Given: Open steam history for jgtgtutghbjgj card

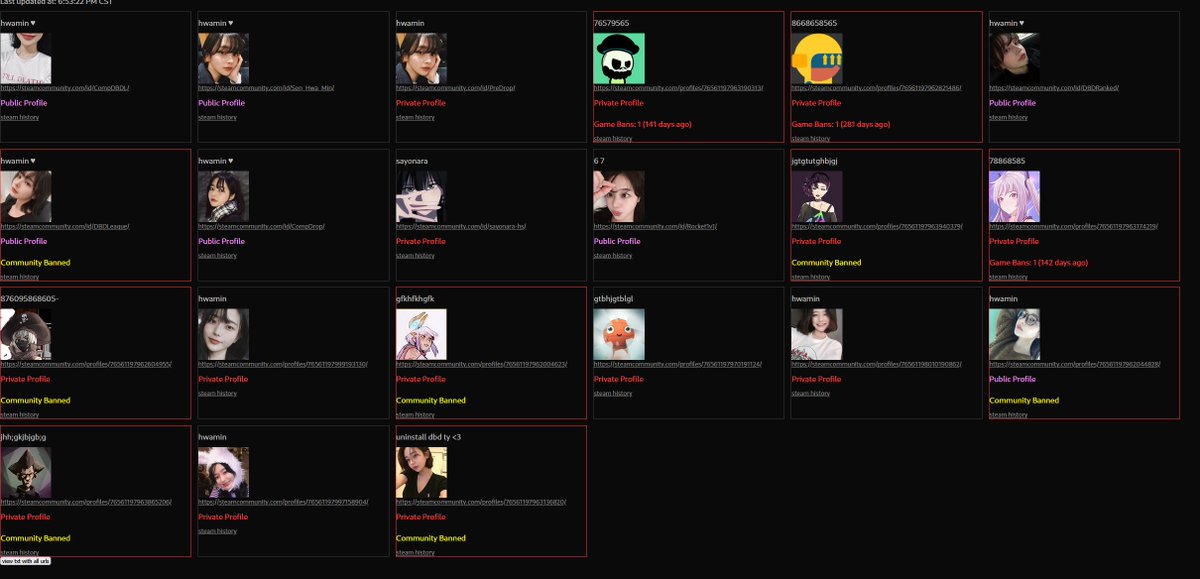Looking at the screenshot, I should click(x=810, y=277).
